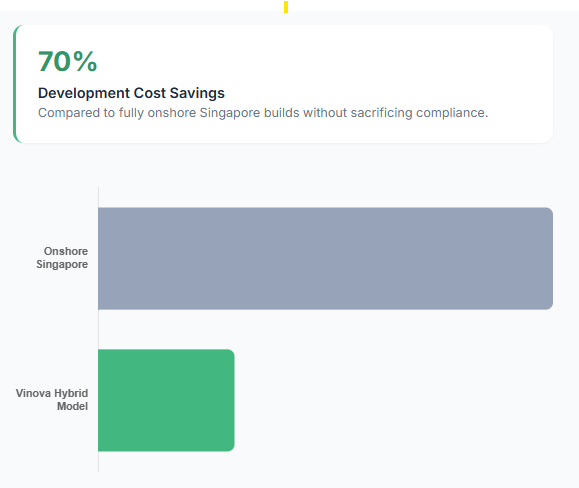Viewport: 579px width, 488px height.
Task: Click the word compliance in the description
Action: point(452,113)
